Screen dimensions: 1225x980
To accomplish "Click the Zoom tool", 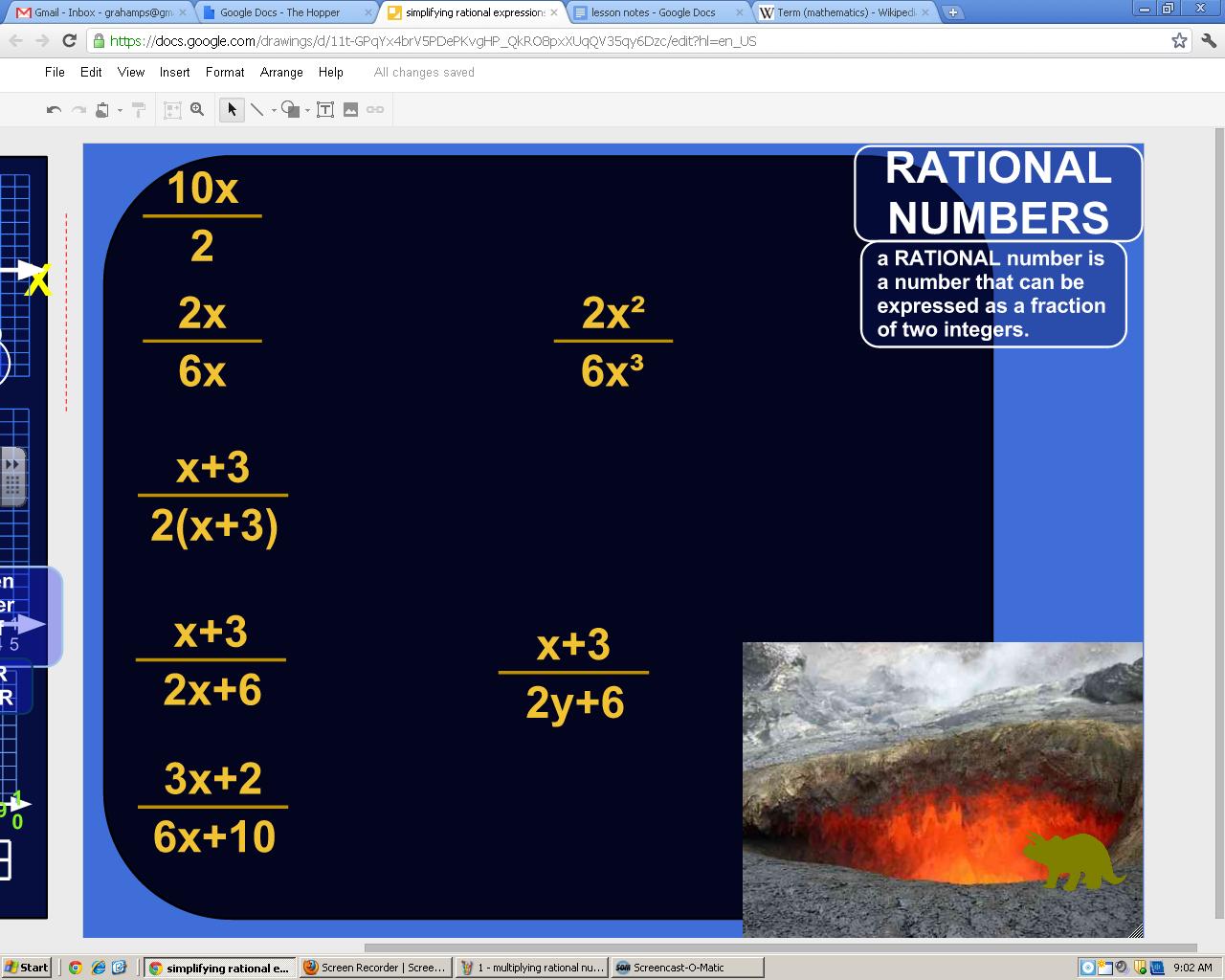I will point(196,109).
